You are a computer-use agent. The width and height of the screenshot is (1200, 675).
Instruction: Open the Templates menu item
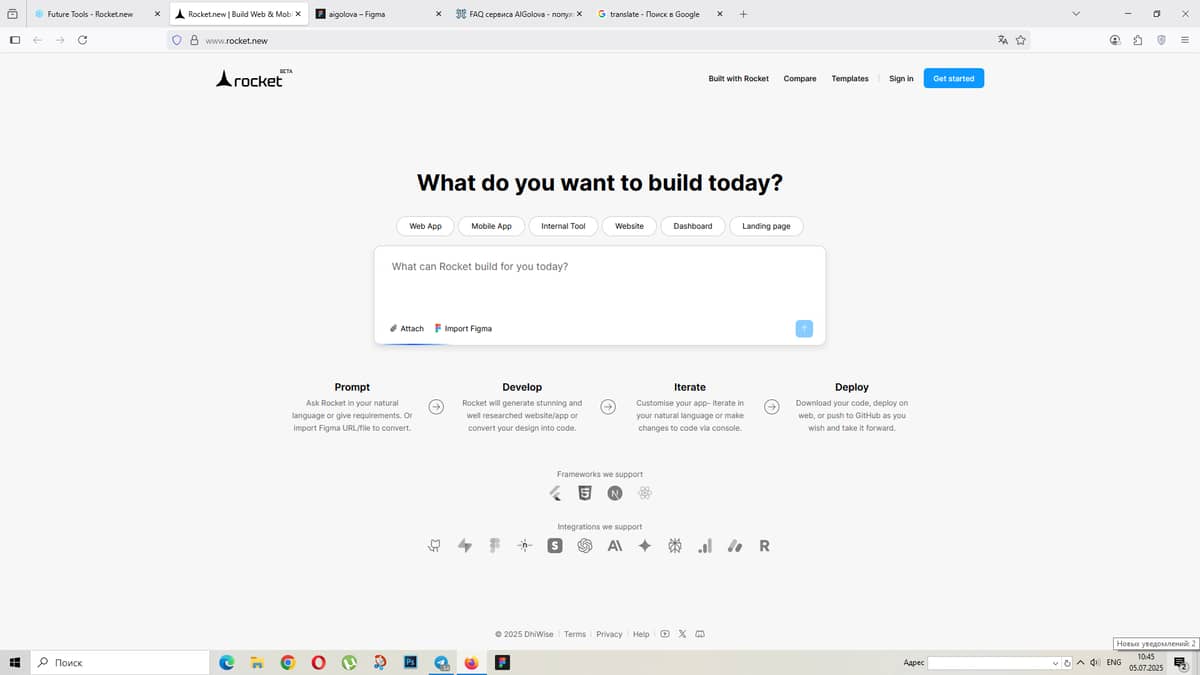(850, 78)
